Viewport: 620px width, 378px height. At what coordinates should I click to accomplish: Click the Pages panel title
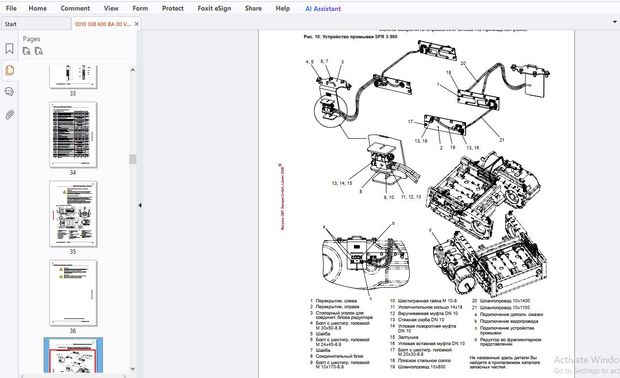pos(31,39)
